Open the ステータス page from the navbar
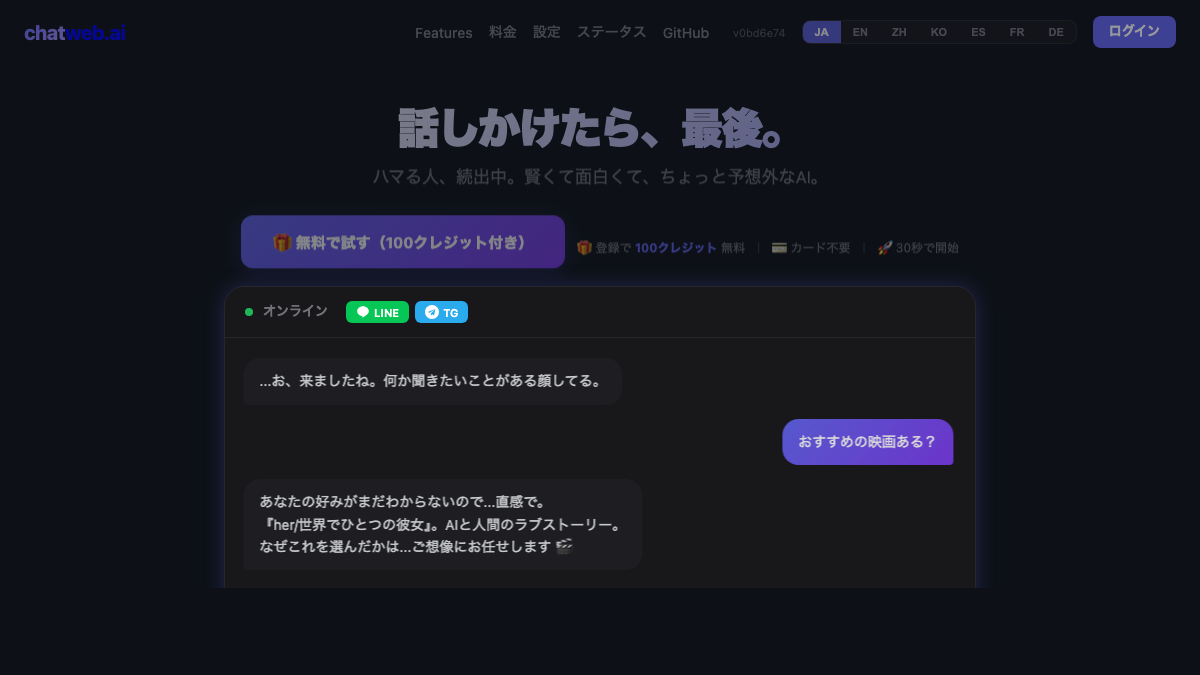This screenshot has width=1200, height=675. point(611,32)
